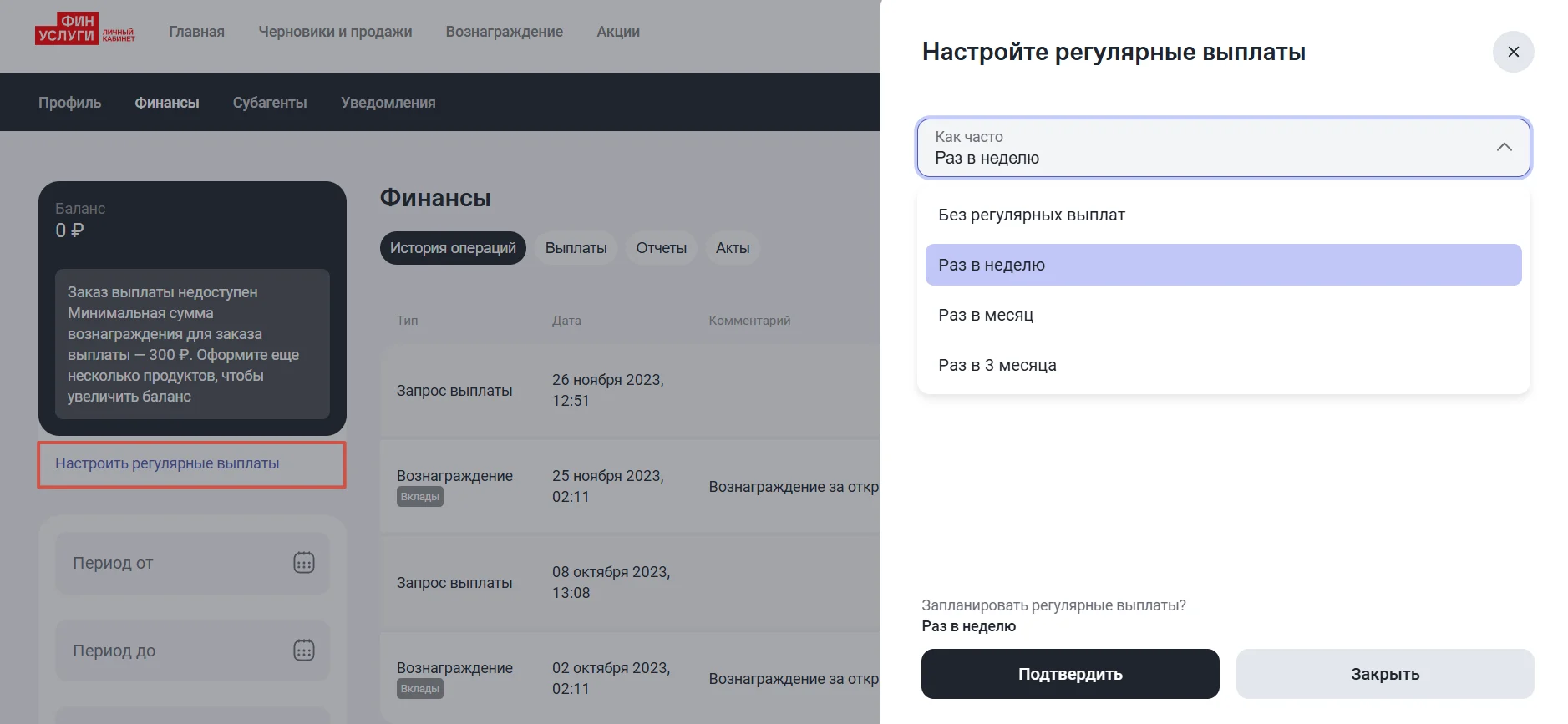Switch to the Выплаты pill
Screen dimensions: 1568x724
click(576, 248)
